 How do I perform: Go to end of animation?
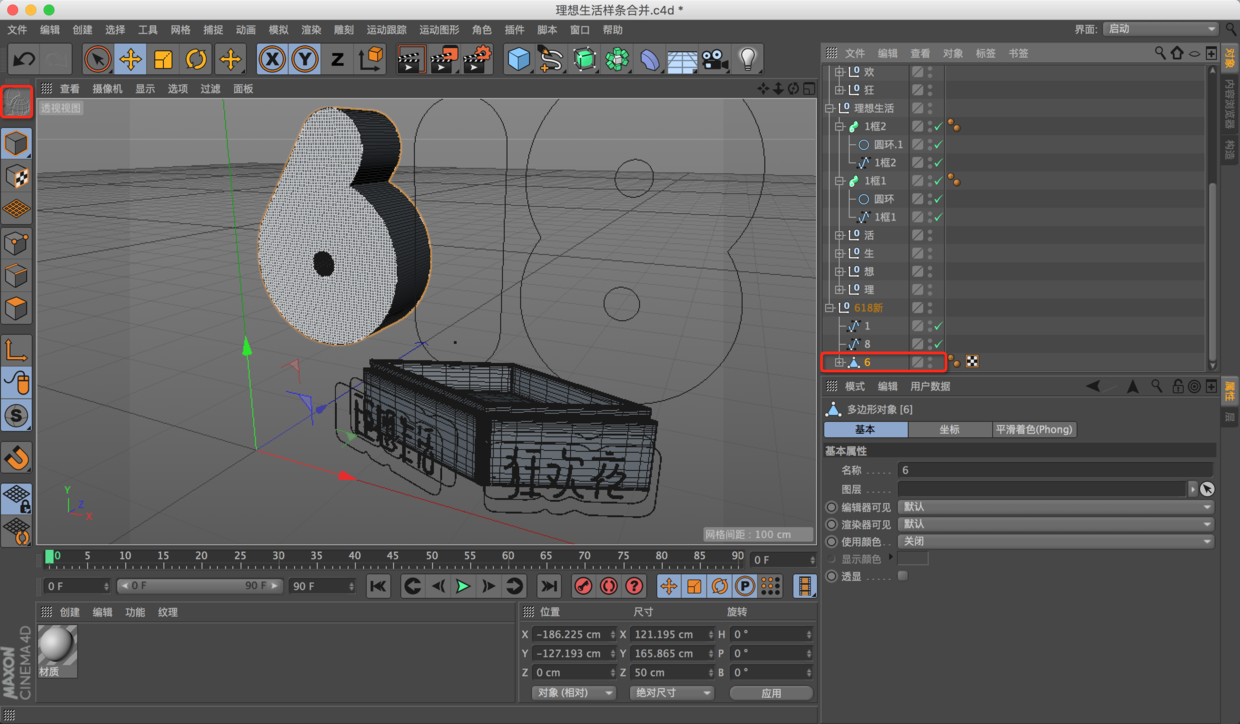pyautogui.click(x=549, y=586)
